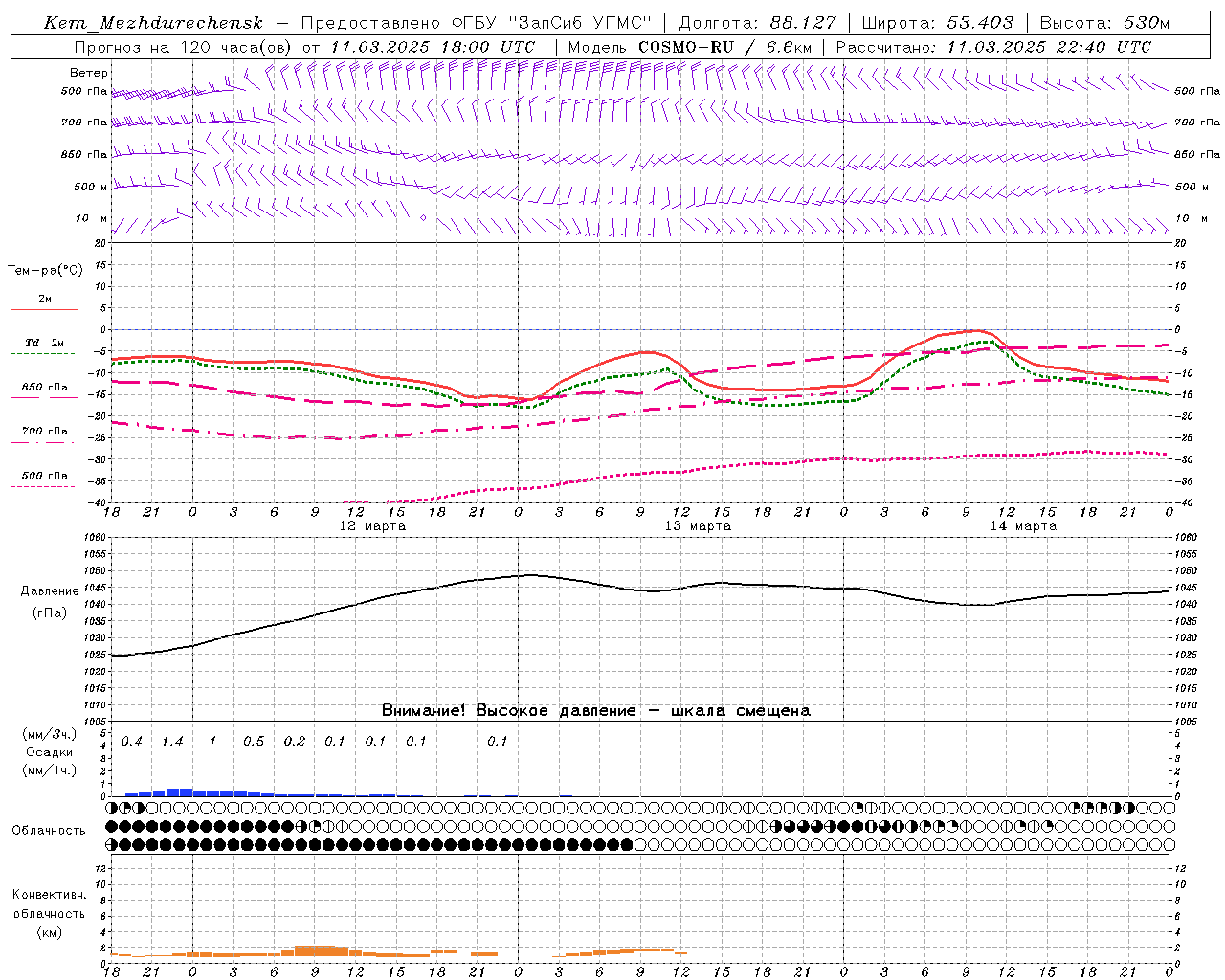Click the 'Конвективн.' convective cloud label

pyautogui.click(x=50, y=895)
